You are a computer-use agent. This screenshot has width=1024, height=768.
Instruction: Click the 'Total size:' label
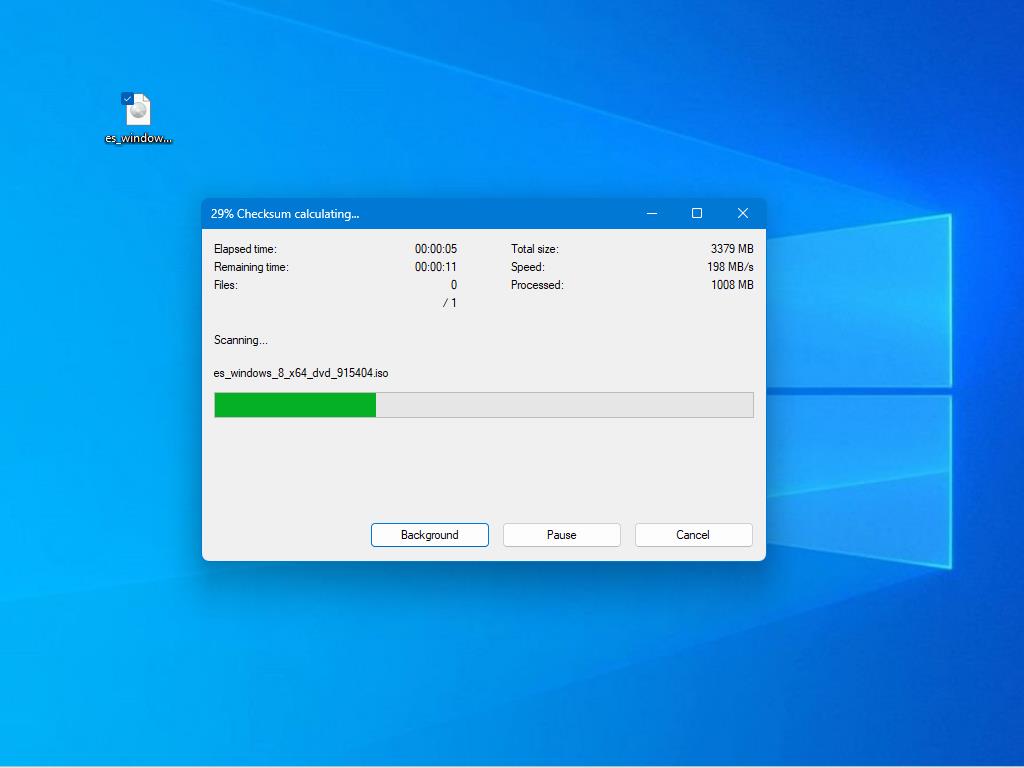(x=535, y=249)
